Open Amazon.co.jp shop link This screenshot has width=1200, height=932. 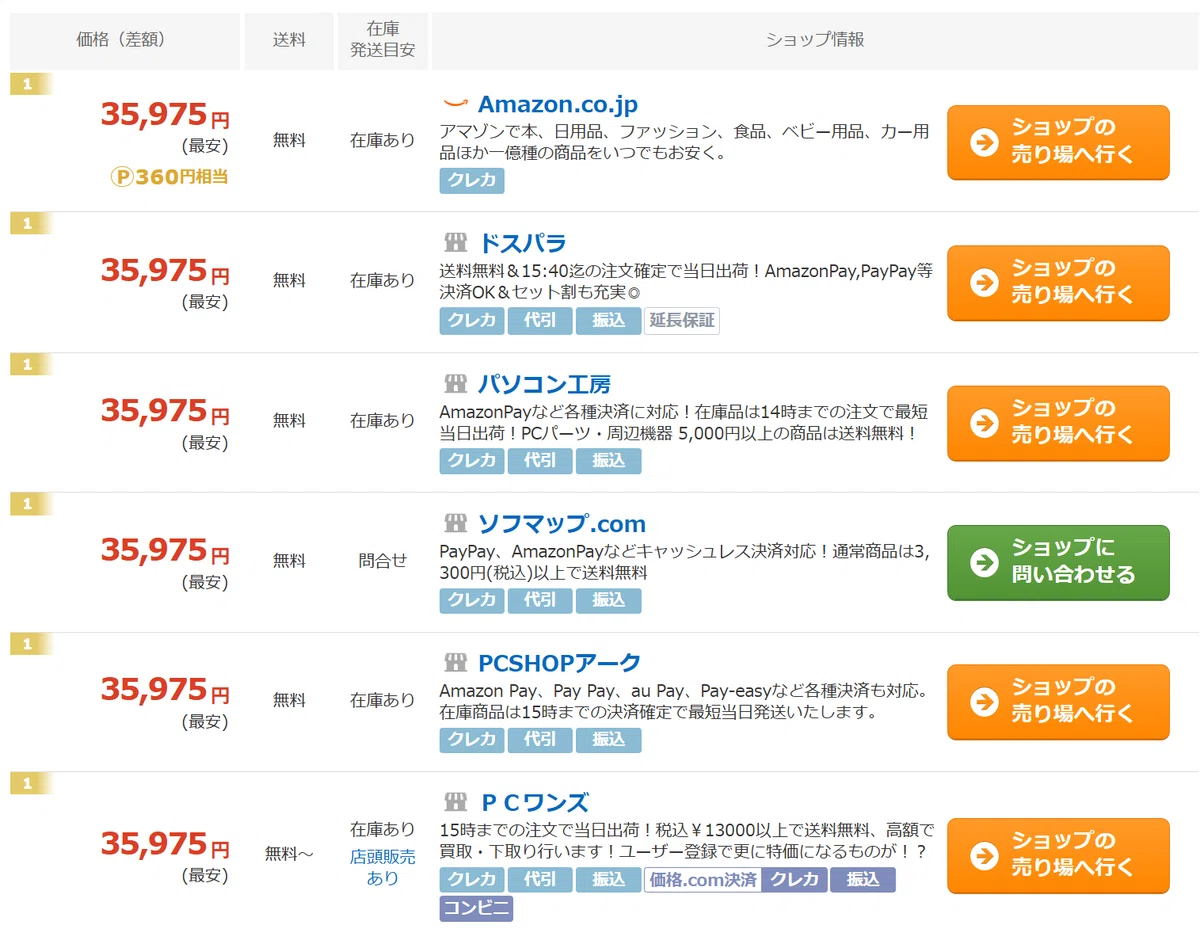[x=557, y=104]
